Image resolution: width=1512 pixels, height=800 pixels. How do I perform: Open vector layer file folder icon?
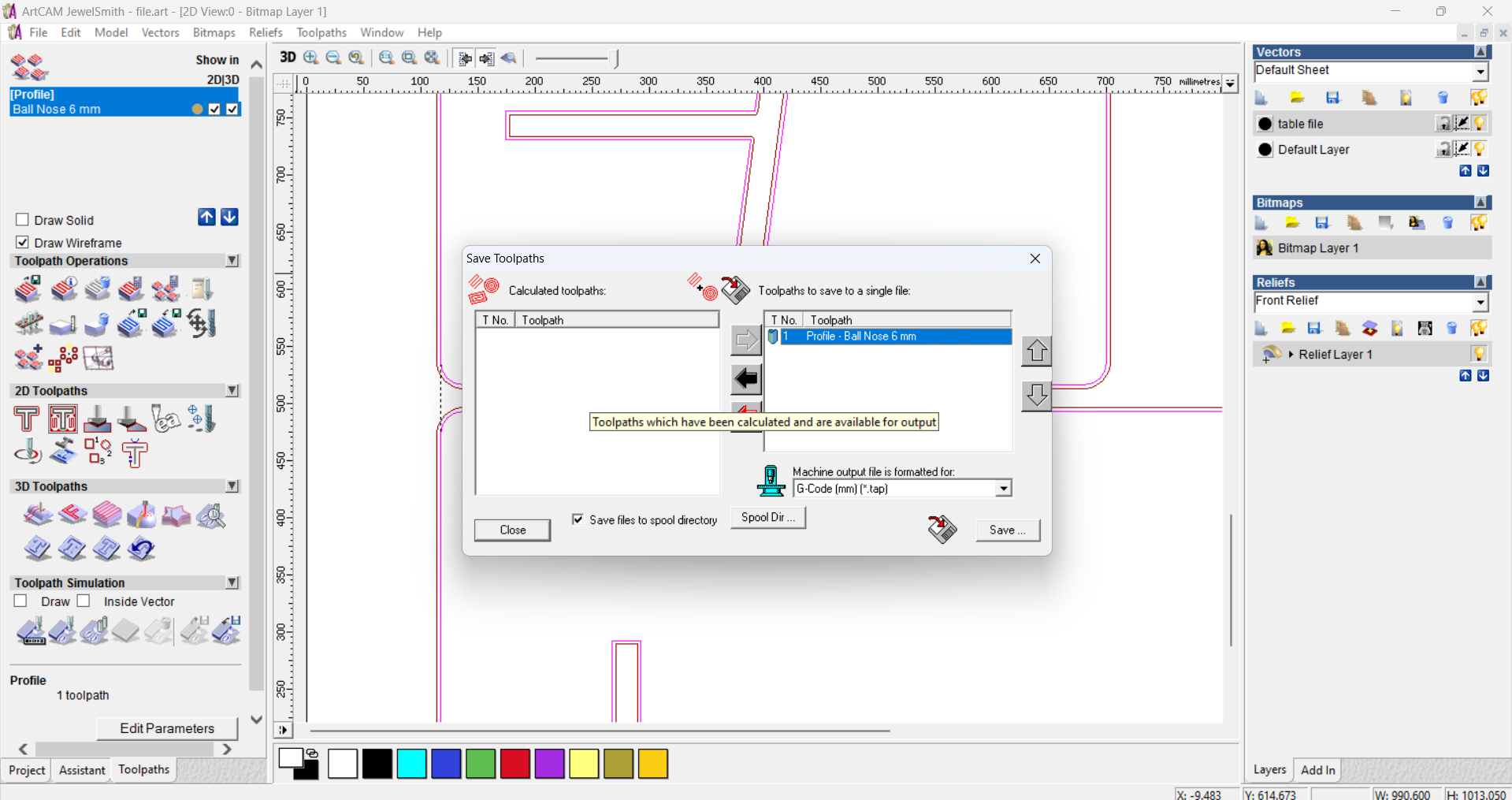1297,97
